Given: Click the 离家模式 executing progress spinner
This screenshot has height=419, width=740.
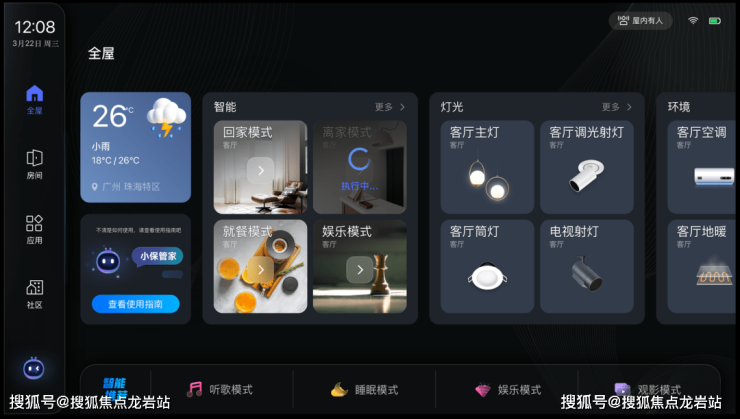Looking at the screenshot, I should pos(359,159).
